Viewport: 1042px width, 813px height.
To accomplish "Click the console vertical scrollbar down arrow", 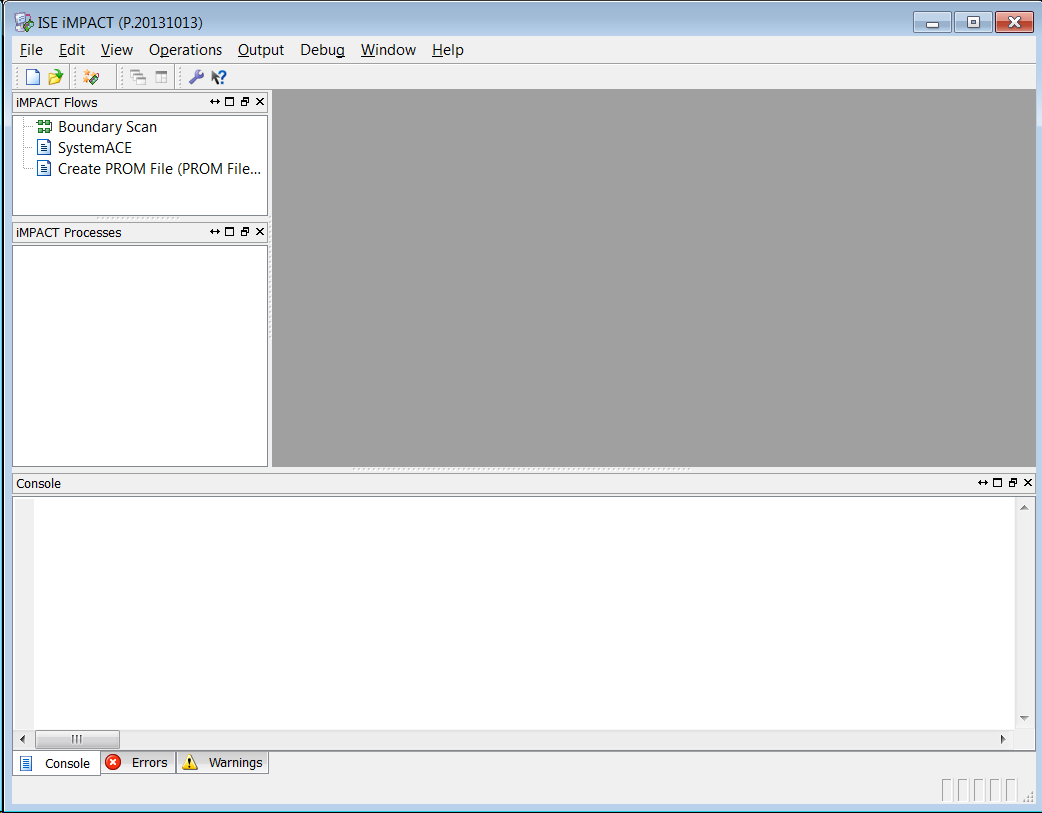I will (x=1024, y=718).
